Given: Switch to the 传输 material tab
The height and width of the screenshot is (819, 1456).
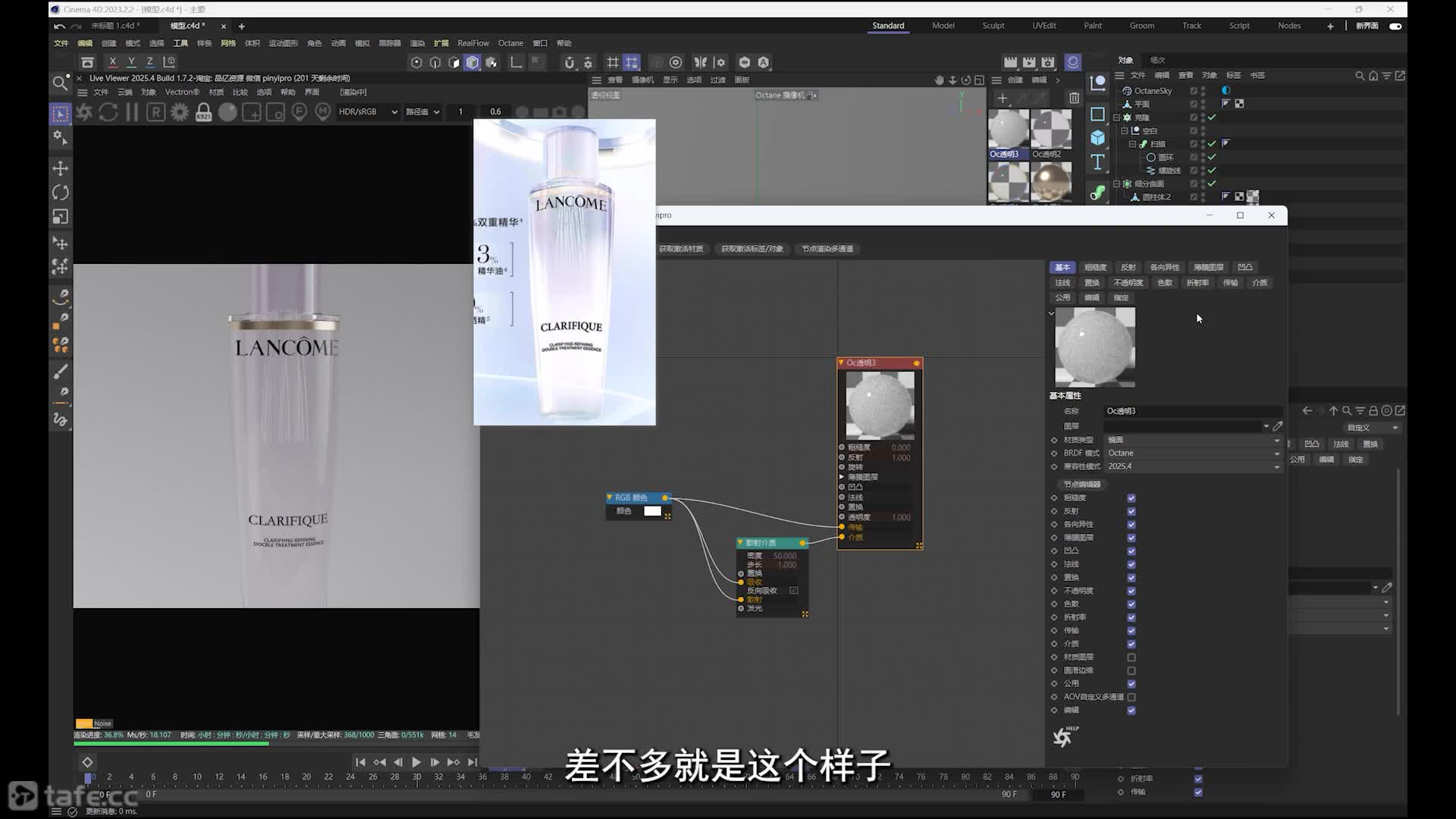Looking at the screenshot, I should point(1230,283).
